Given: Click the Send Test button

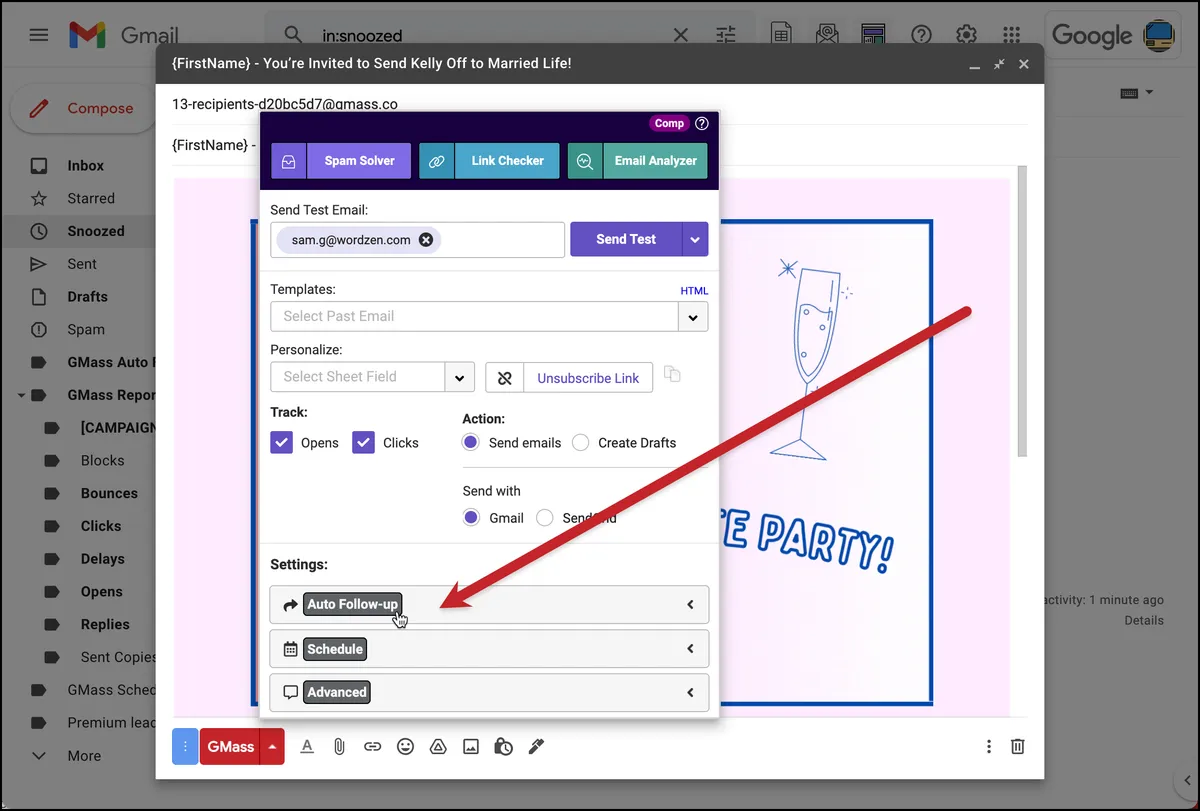Looking at the screenshot, I should click(626, 239).
